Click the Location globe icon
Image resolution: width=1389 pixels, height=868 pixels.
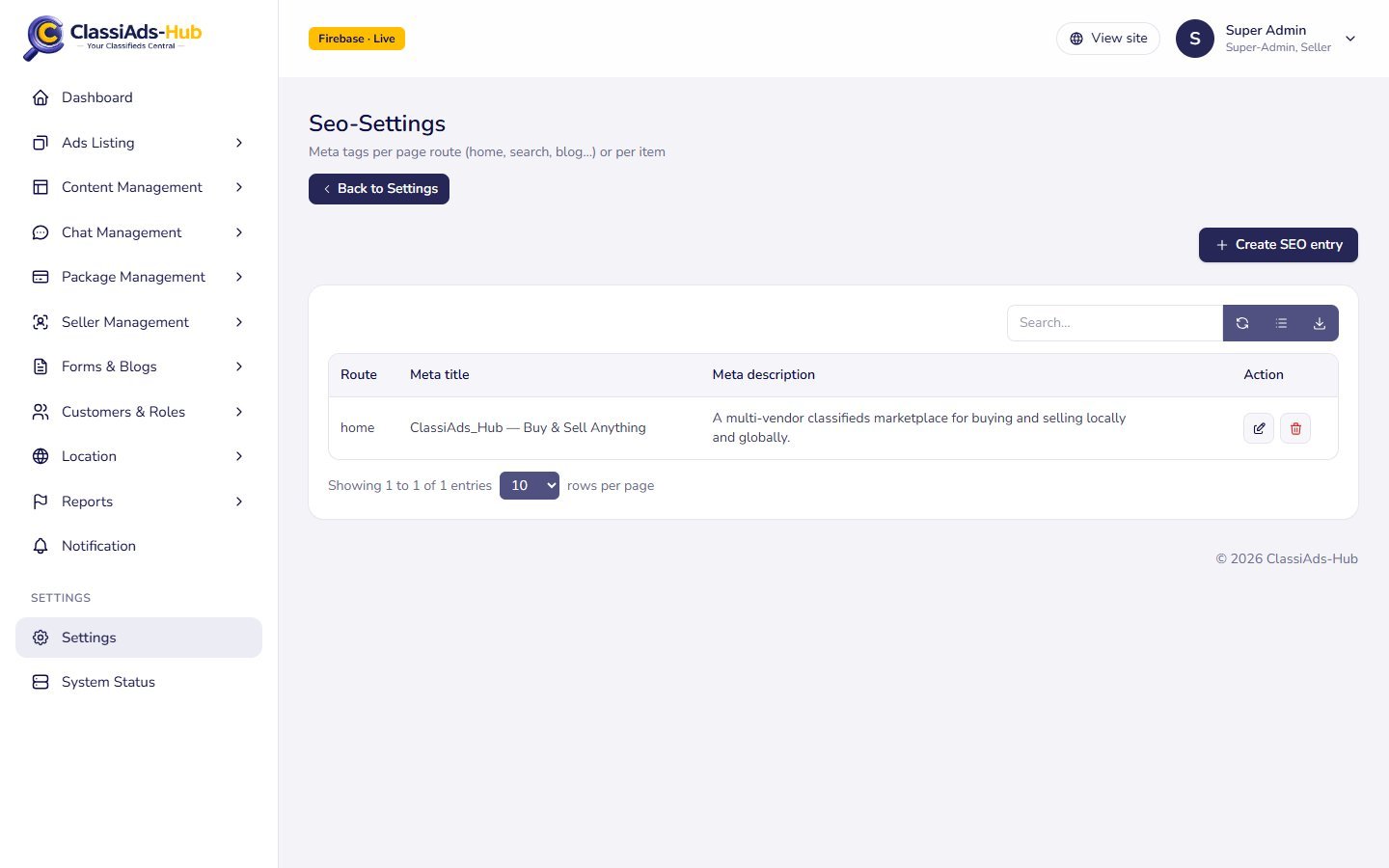click(x=41, y=456)
